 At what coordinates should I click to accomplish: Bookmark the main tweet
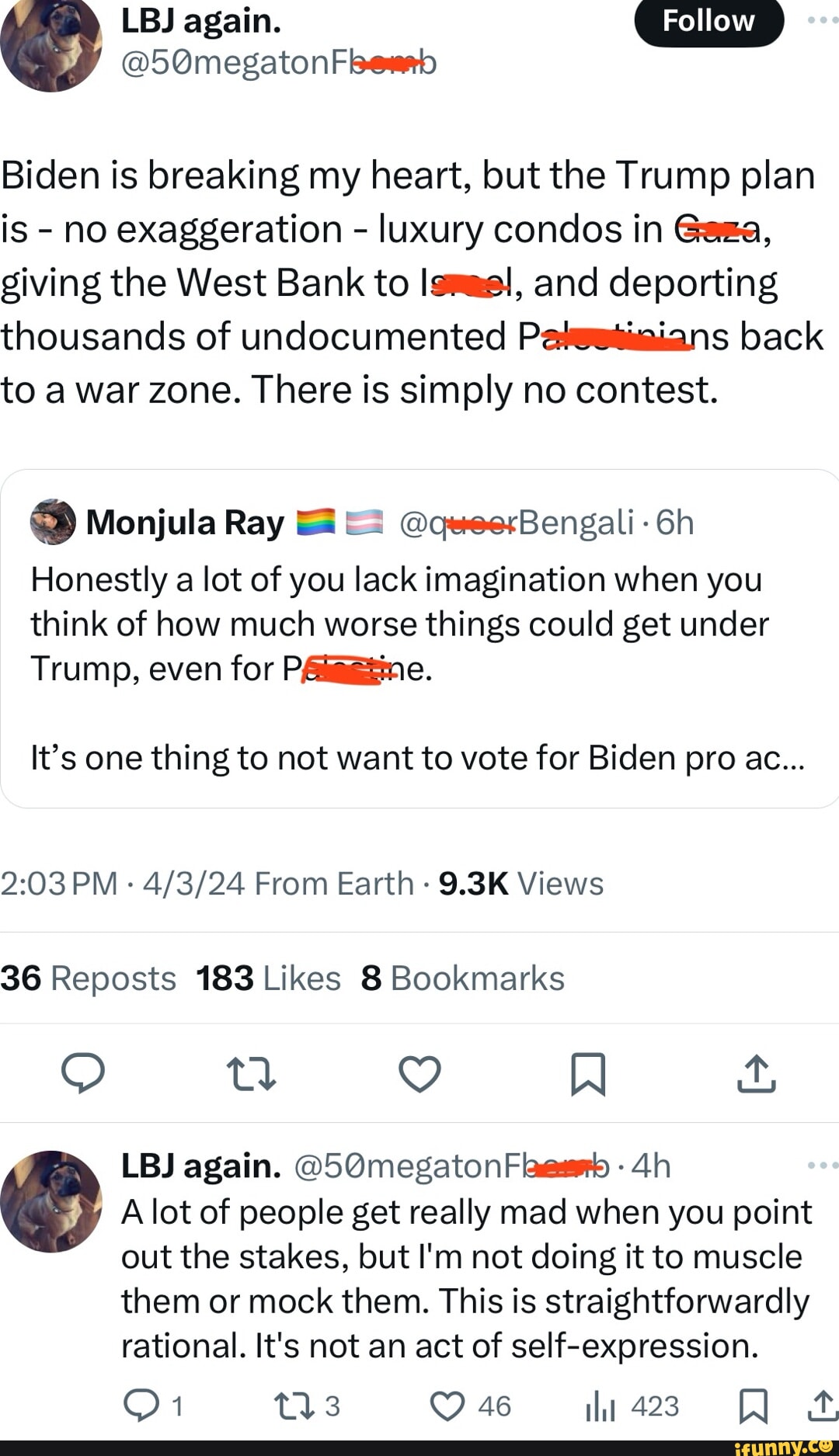point(588,1073)
